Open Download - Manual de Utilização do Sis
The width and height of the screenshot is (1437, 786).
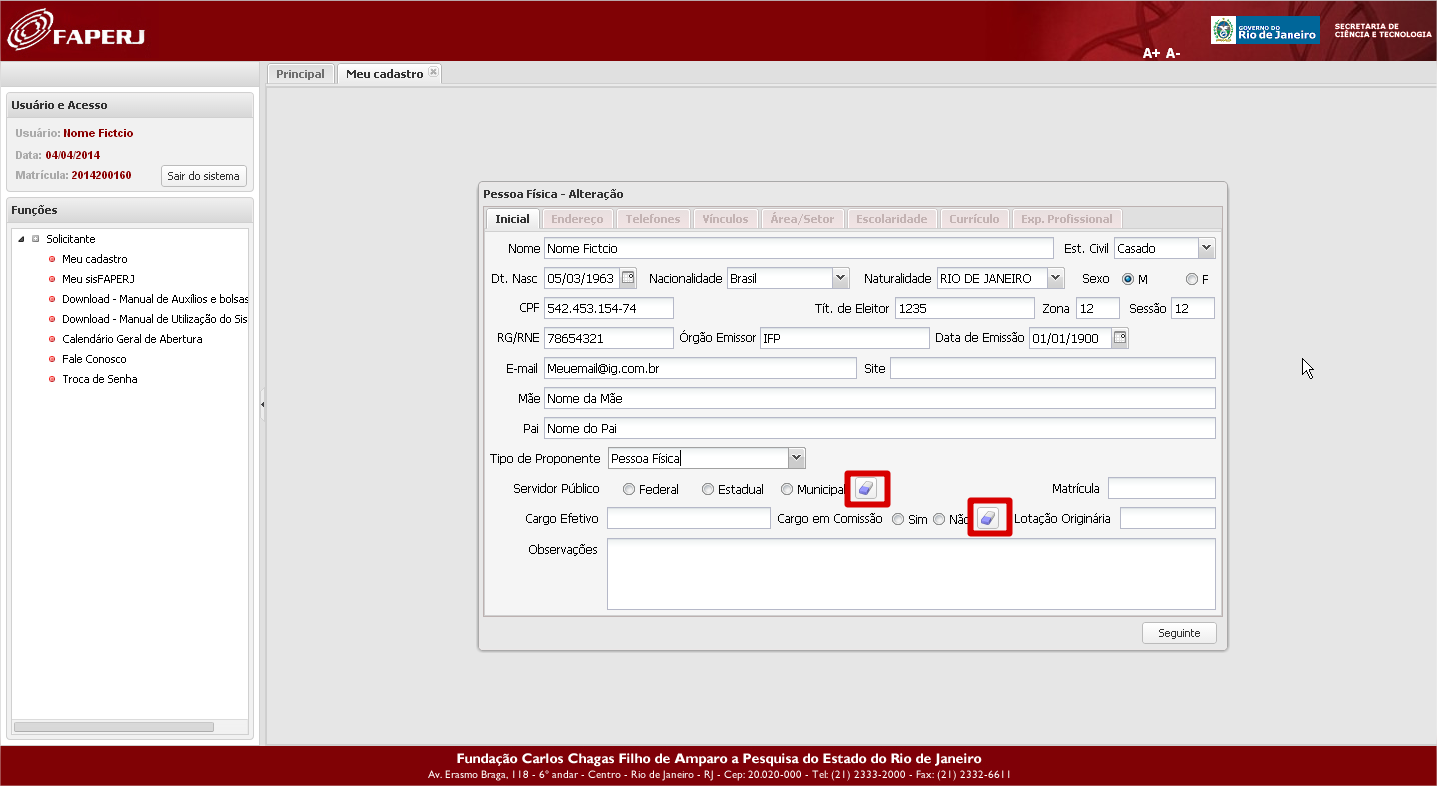(154, 319)
